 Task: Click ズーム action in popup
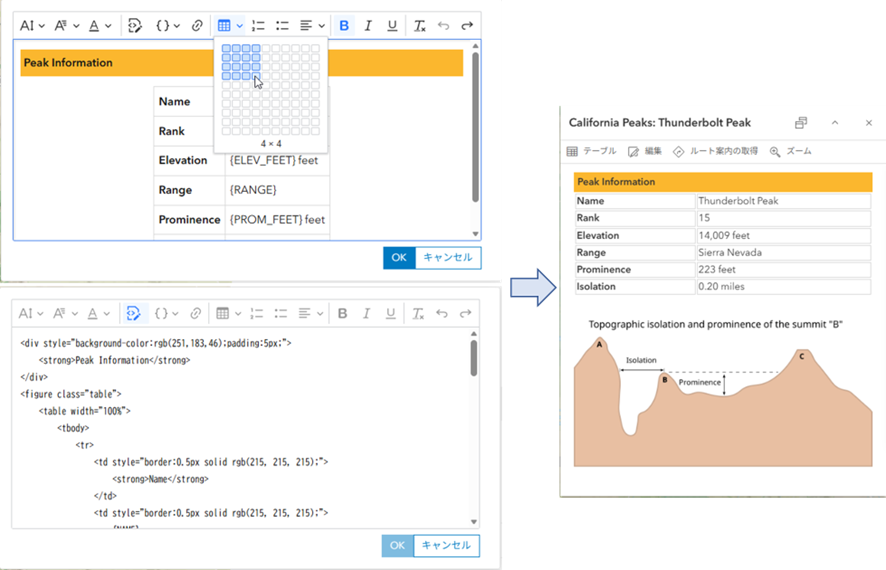click(791, 151)
